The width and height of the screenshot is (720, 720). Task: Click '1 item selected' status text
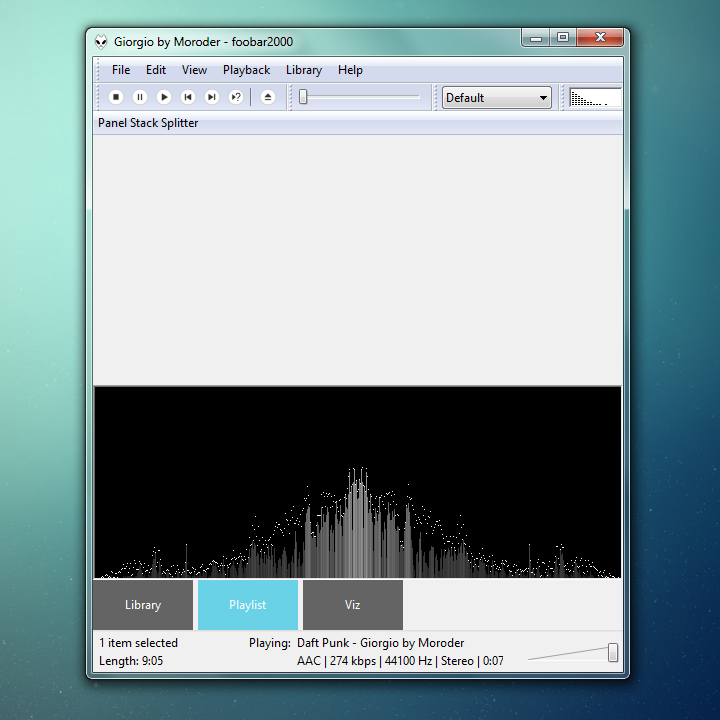point(138,643)
